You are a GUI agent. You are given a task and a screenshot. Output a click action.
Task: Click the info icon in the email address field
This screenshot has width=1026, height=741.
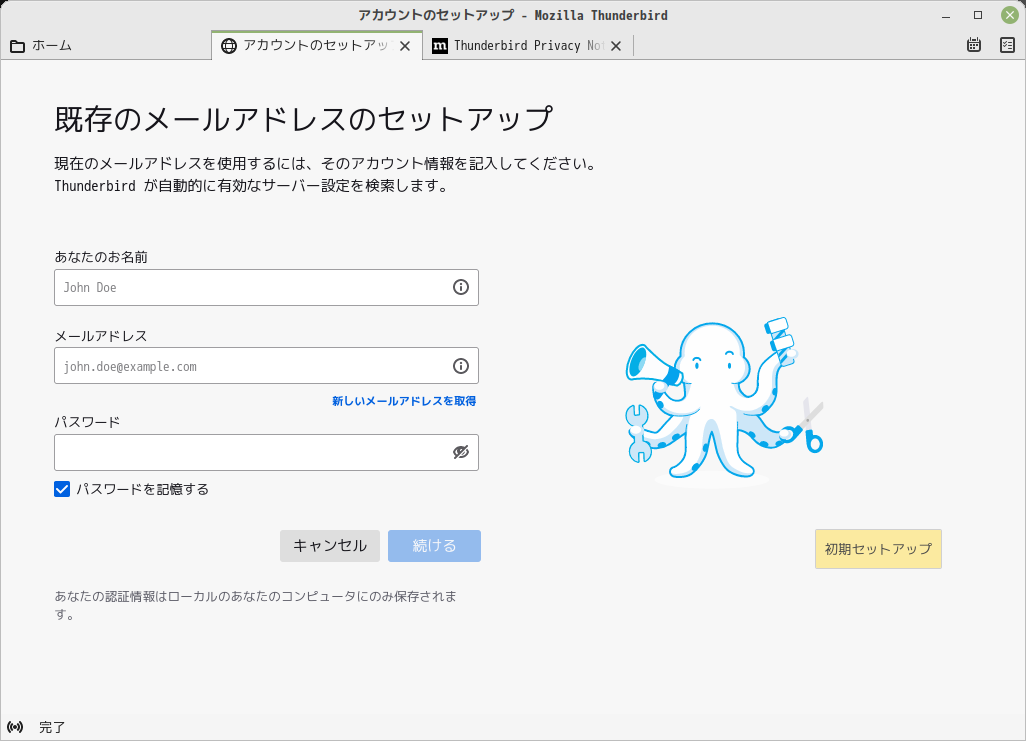[x=461, y=366]
